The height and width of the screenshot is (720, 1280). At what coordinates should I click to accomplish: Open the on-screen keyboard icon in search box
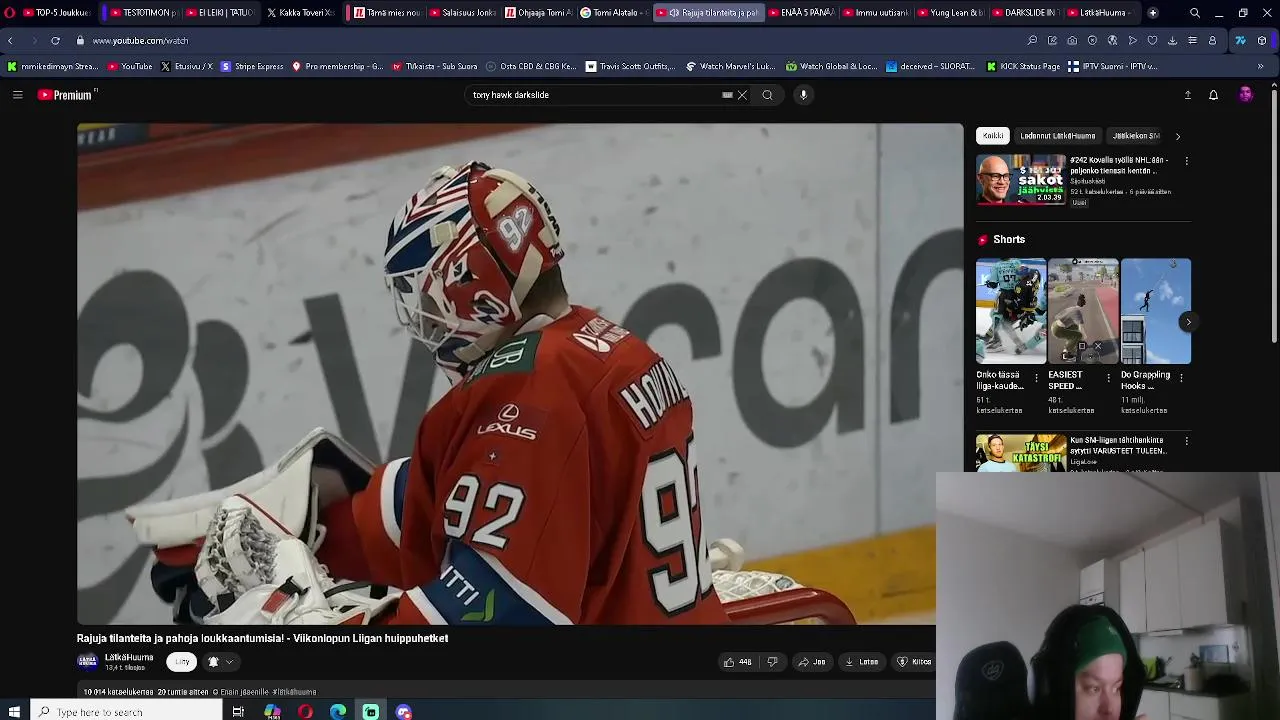727,95
